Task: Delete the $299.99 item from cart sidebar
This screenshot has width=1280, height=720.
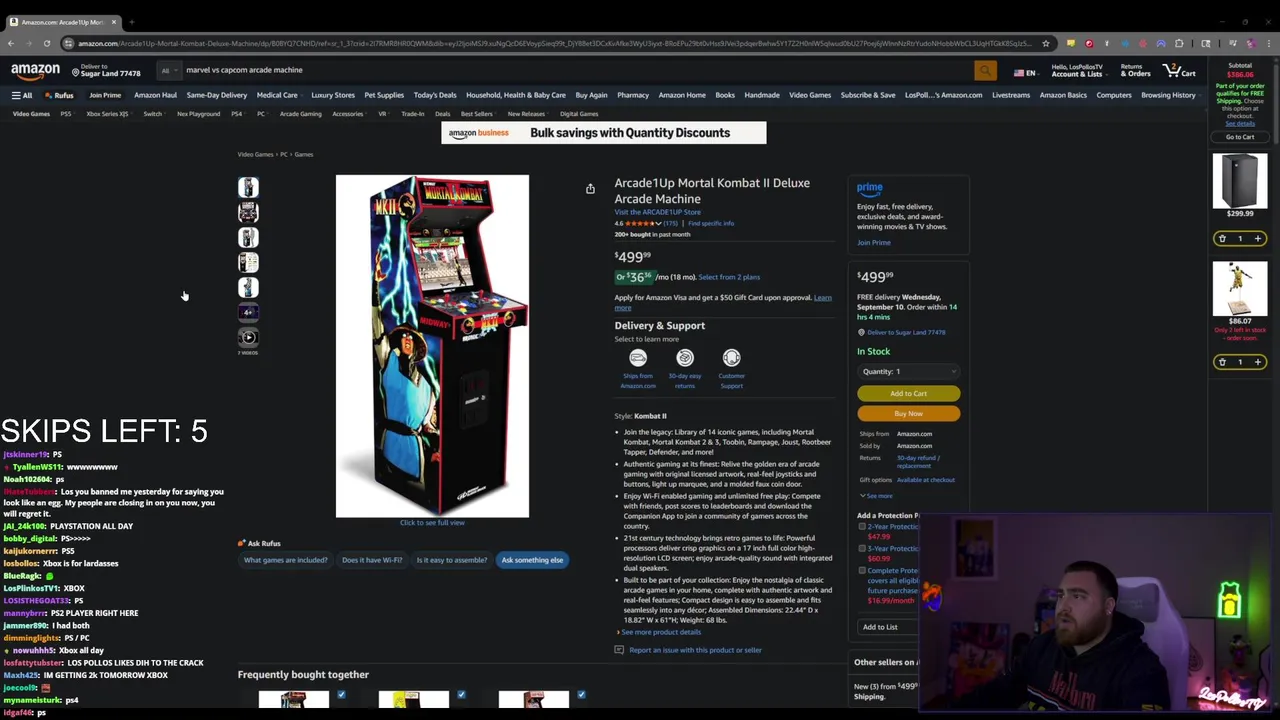Action: point(1222,238)
